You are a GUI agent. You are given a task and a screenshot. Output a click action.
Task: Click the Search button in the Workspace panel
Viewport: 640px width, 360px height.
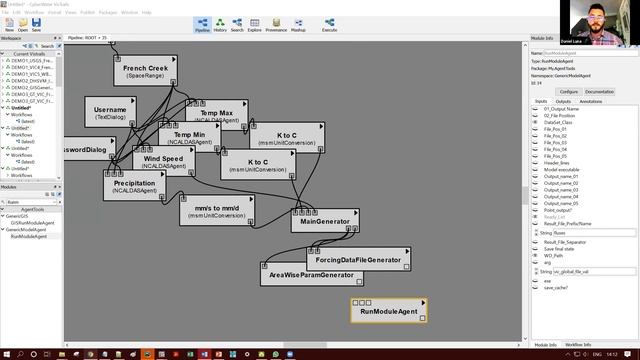pos(47,46)
